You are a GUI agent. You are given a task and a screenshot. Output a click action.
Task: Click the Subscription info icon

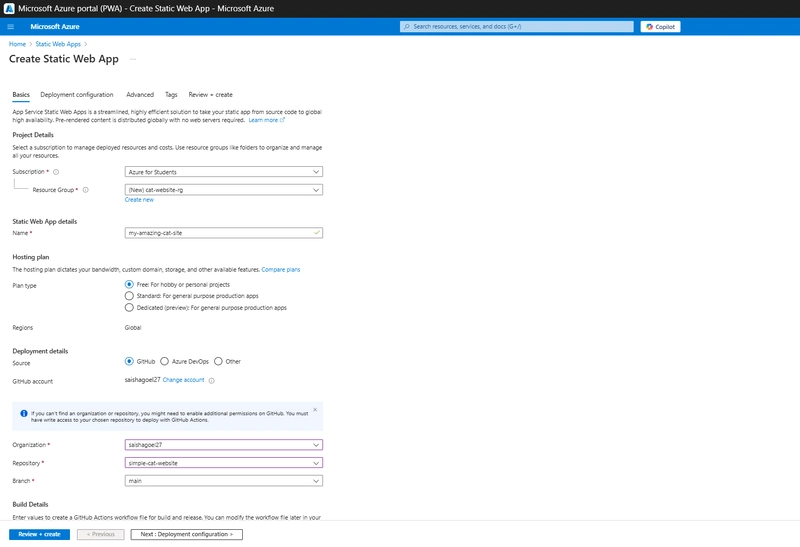[x=56, y=172]
